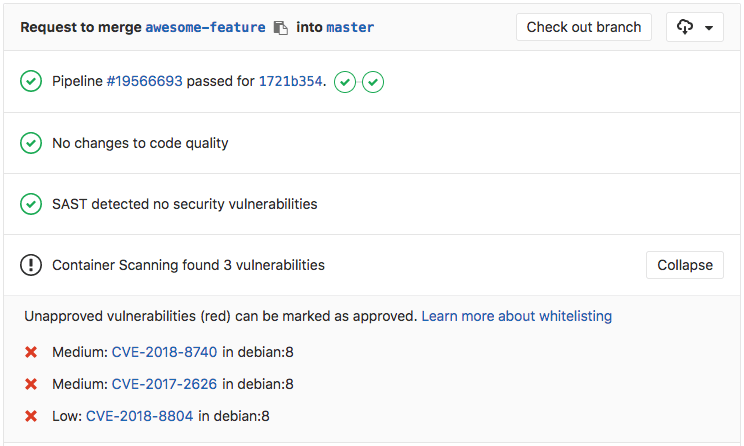Screen dimensions: 744x446
Task: Click the Check out branch button
Action: click(584, 27)
